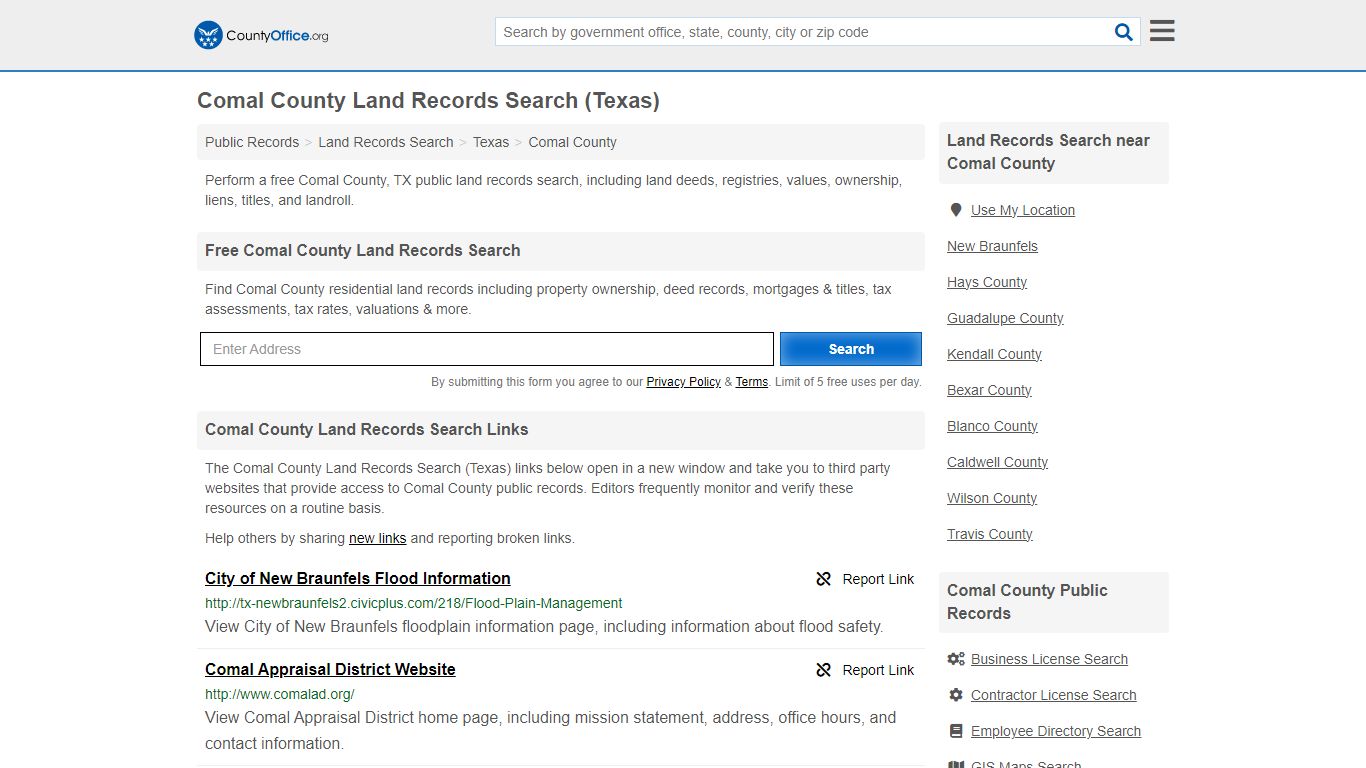This screenshot has width=1366, height=768.
Task: Open the hamburger menu
Action: pos(1162,31)
